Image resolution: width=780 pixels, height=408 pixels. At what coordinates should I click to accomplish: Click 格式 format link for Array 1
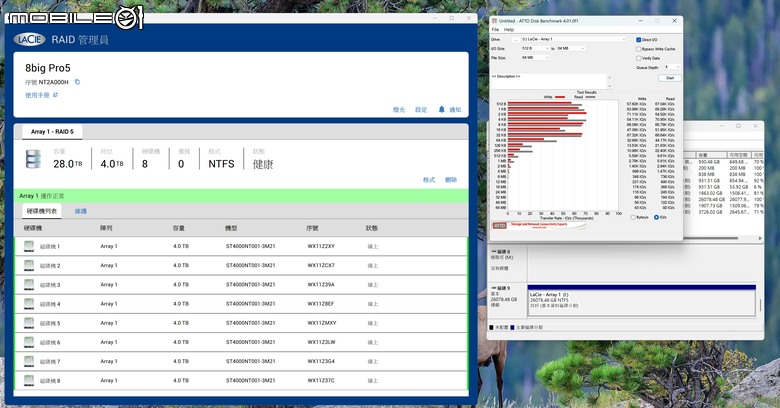coord(429,180)
